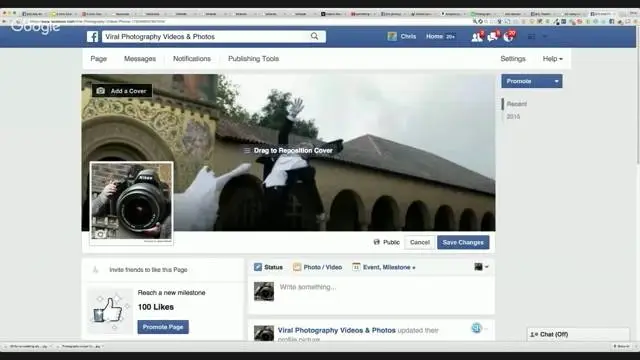Switch to the Publishing Tools tab
Viewport: 640px width, 360px height.
click(x=253, y=59)
